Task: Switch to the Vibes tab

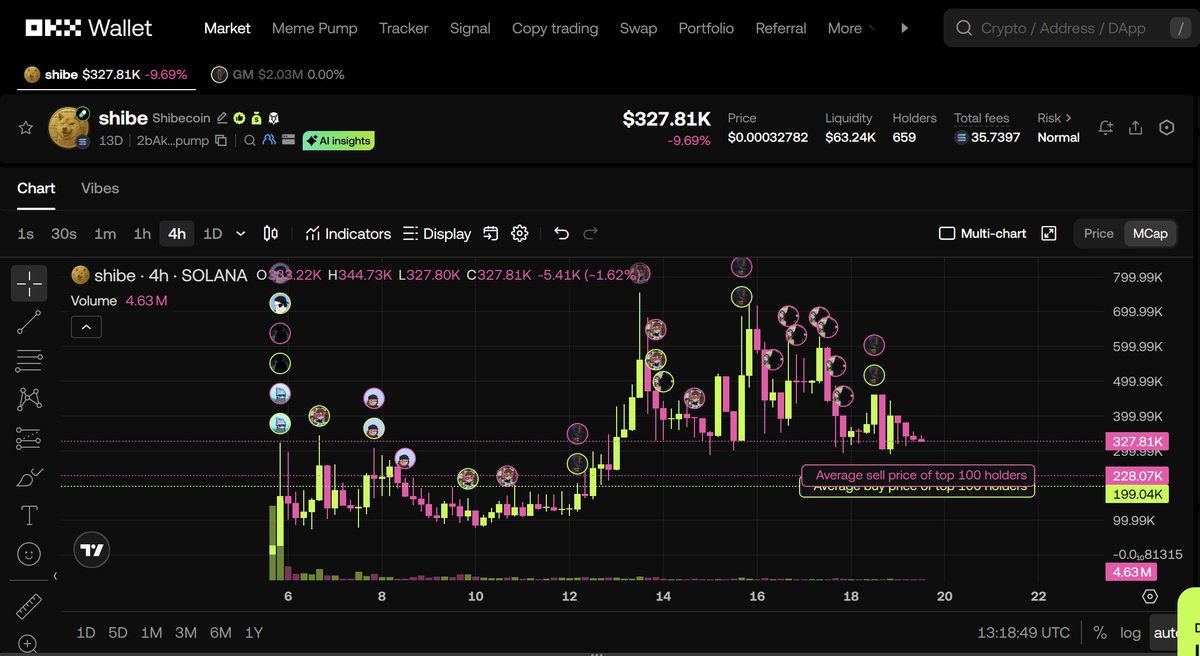Action: coord(100,188)
